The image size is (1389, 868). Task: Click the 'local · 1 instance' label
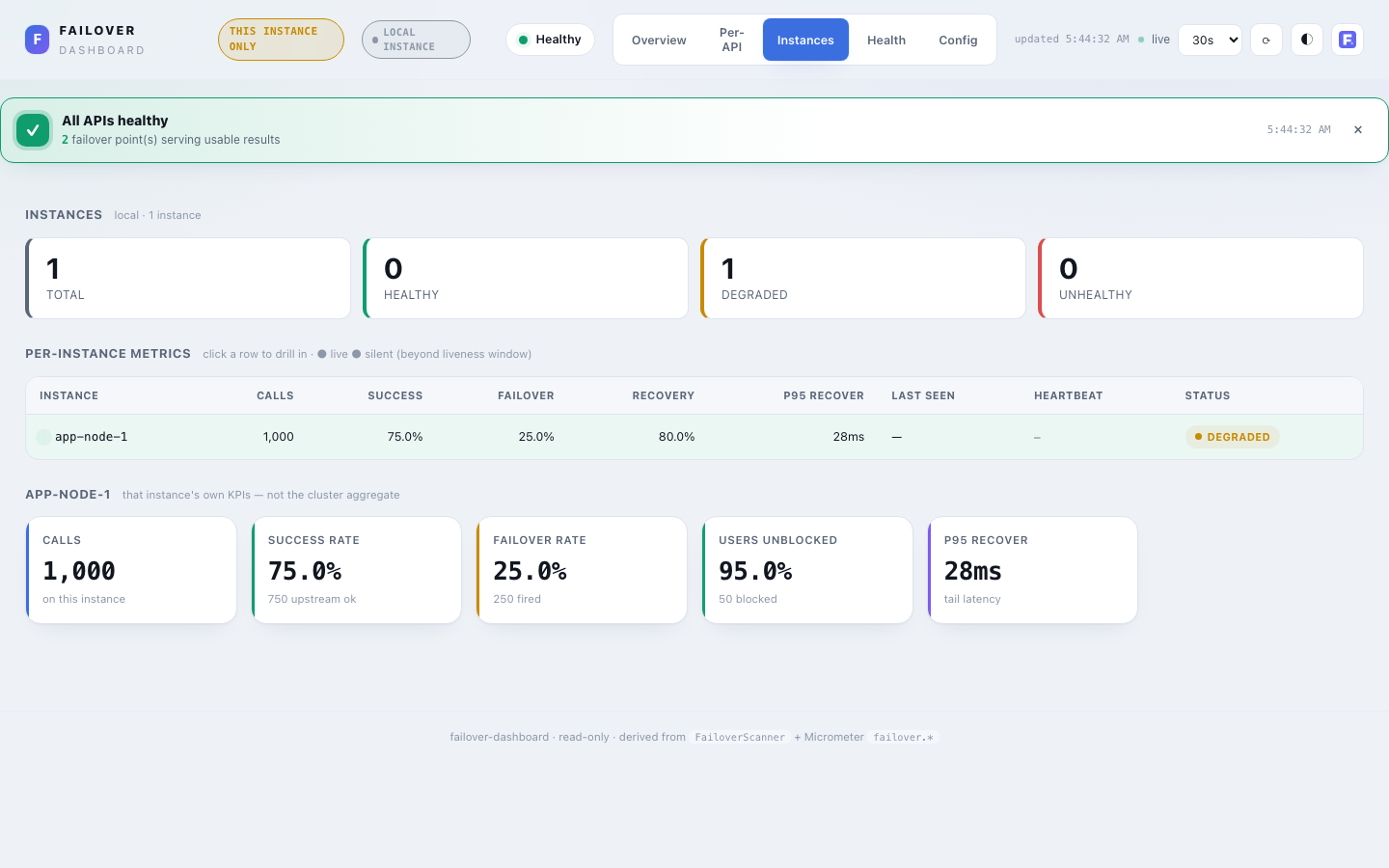click(x=157, y=215)
